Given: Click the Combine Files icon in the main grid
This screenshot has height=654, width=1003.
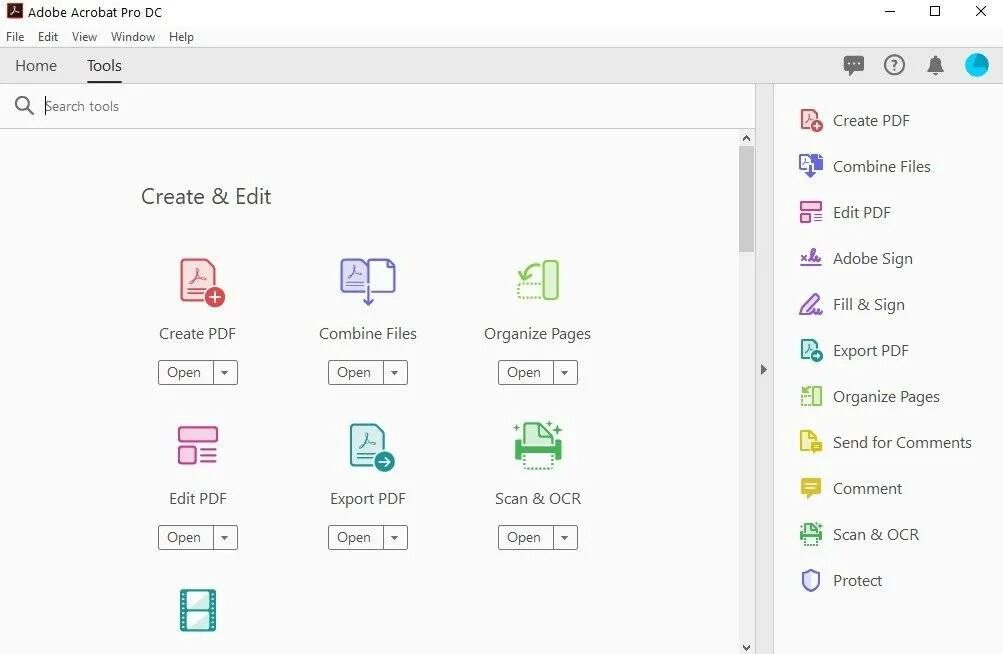Looking at the screenshot, I should 368,281.
